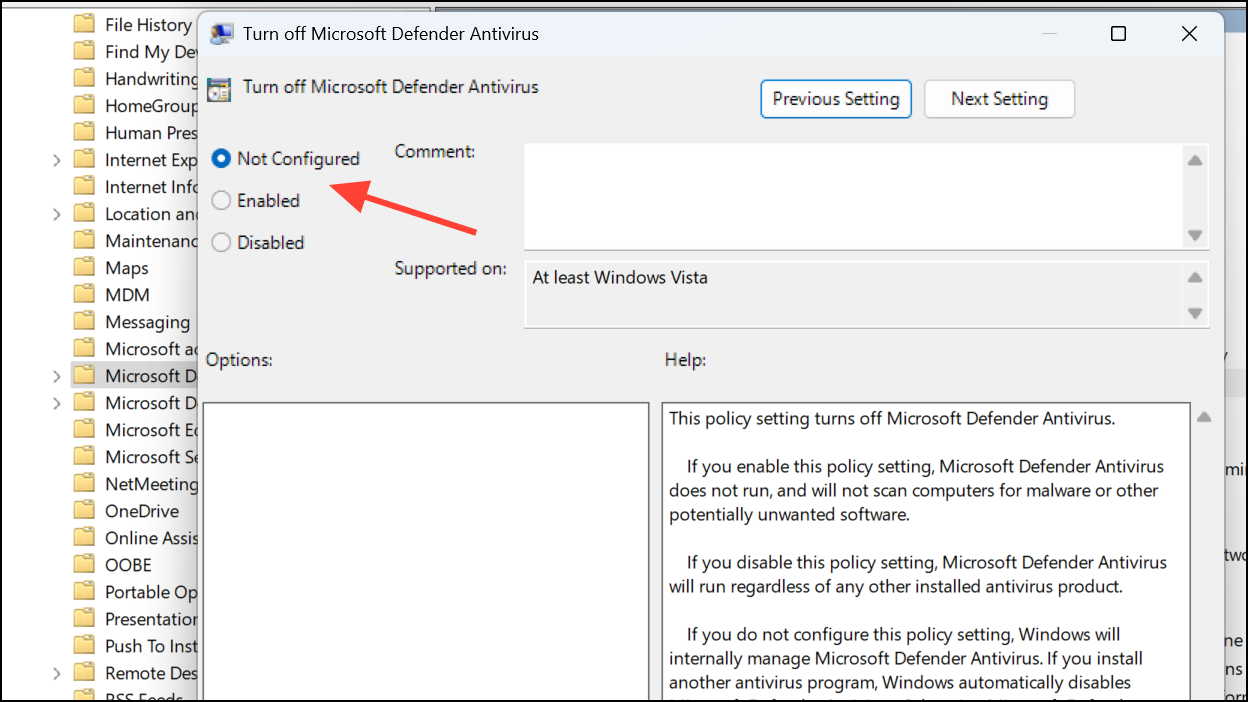The height and width of the screenshot is (702, 1248).
Task: Click the Messaging folder icon
Action: 86,321
